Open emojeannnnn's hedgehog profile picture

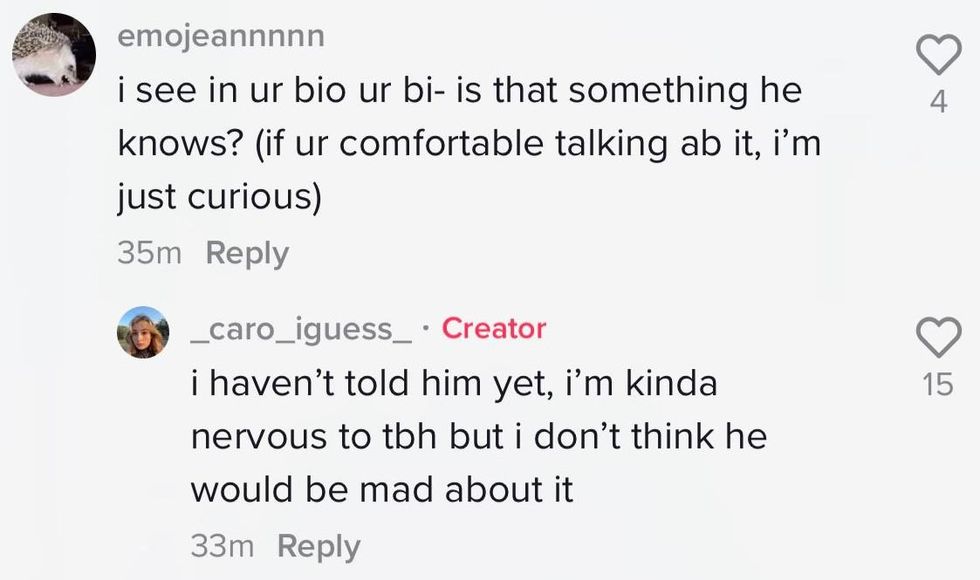click(x=54, y=55)
